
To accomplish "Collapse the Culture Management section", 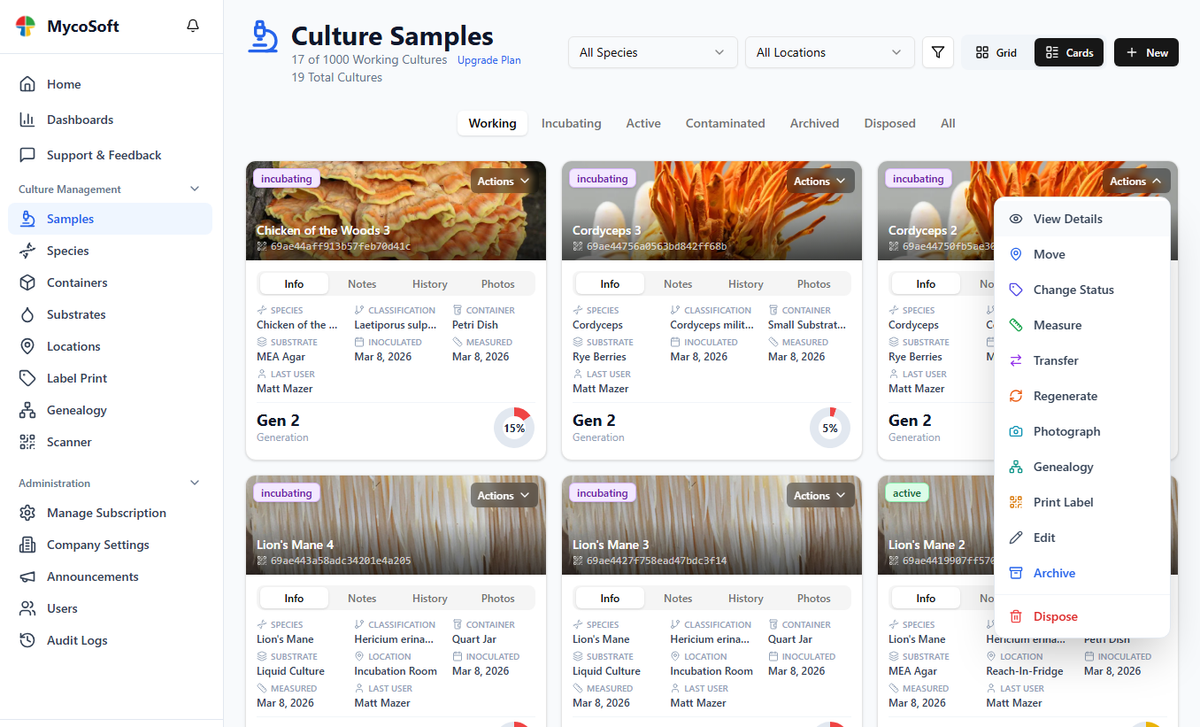I will point(194,188).
